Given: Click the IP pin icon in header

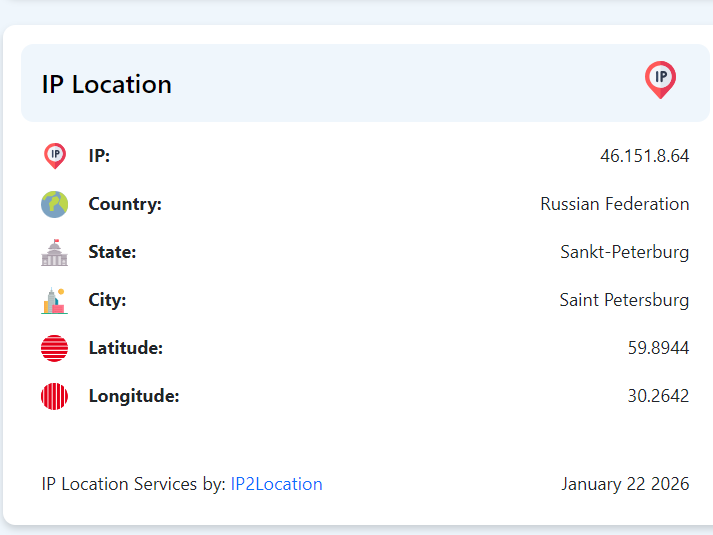Looking at the screenshot, I should (660, 80).
